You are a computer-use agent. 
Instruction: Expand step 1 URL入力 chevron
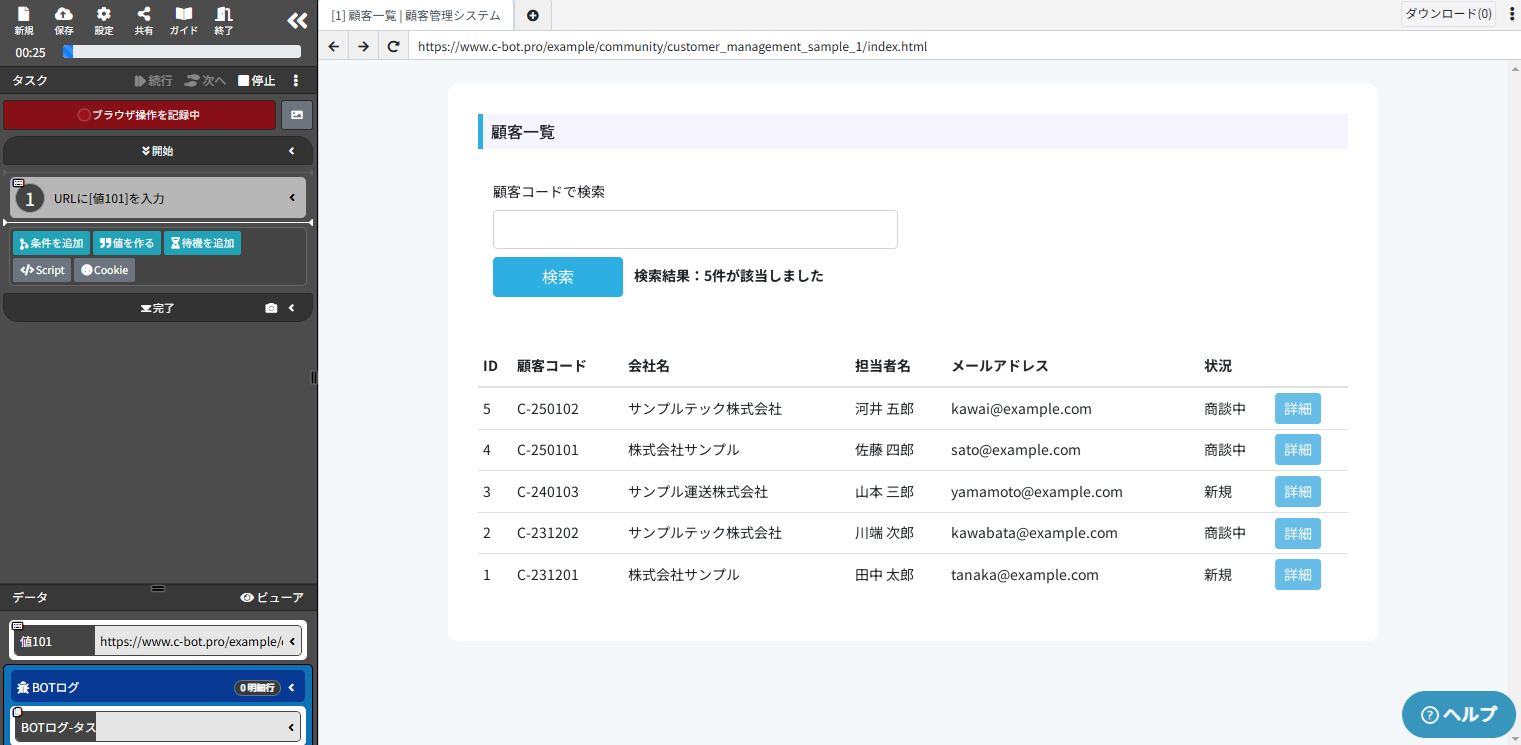(292, 198)
